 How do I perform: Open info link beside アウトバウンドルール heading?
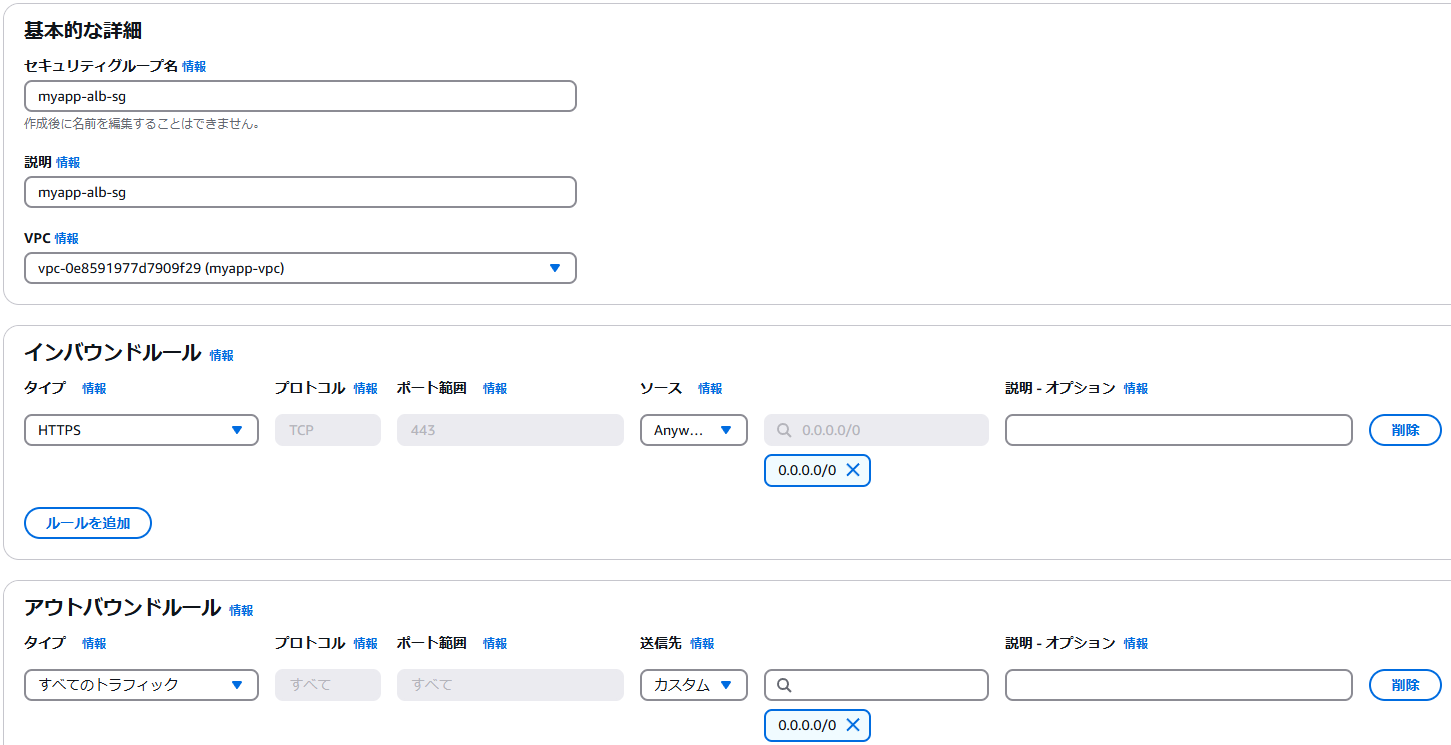click(241, 610)
